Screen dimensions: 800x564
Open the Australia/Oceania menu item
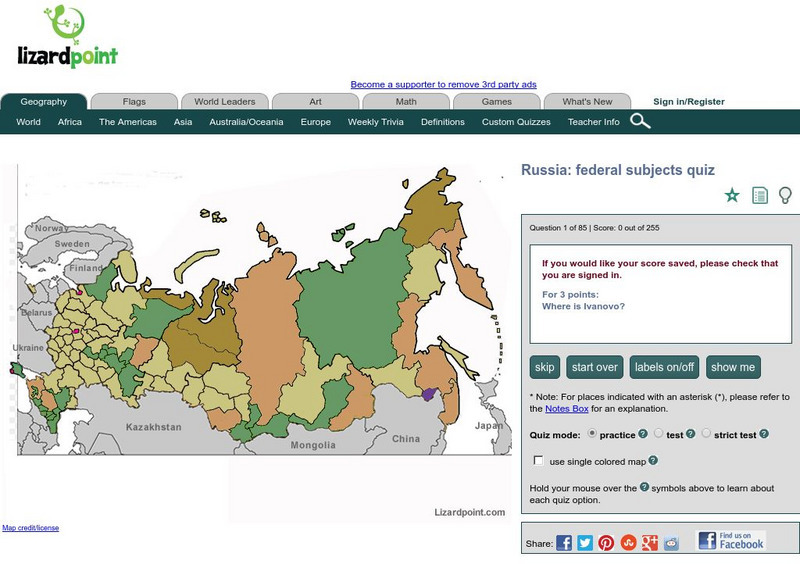pyautogui.click(x=246, y=122)
